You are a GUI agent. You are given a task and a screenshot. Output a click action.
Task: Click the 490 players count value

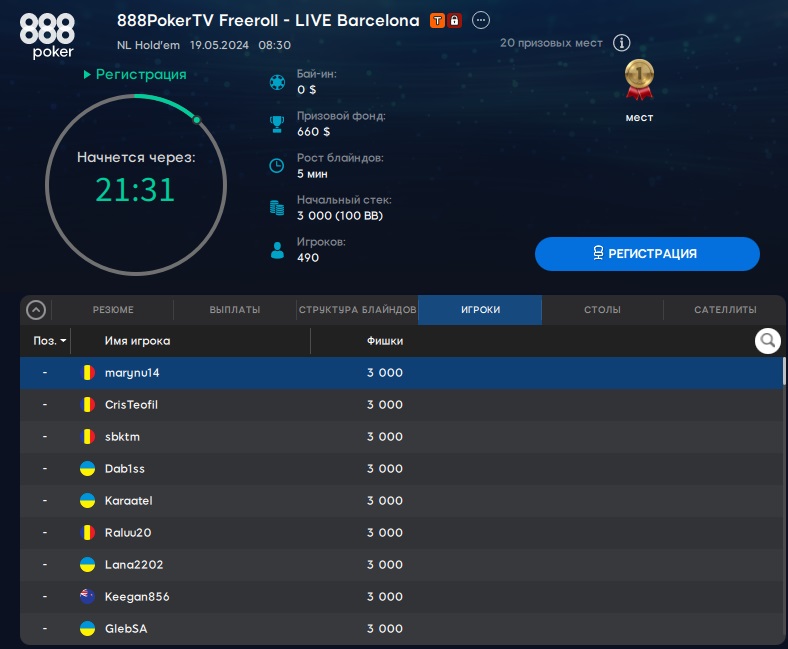pyautogui.click(x=308, y=258)
